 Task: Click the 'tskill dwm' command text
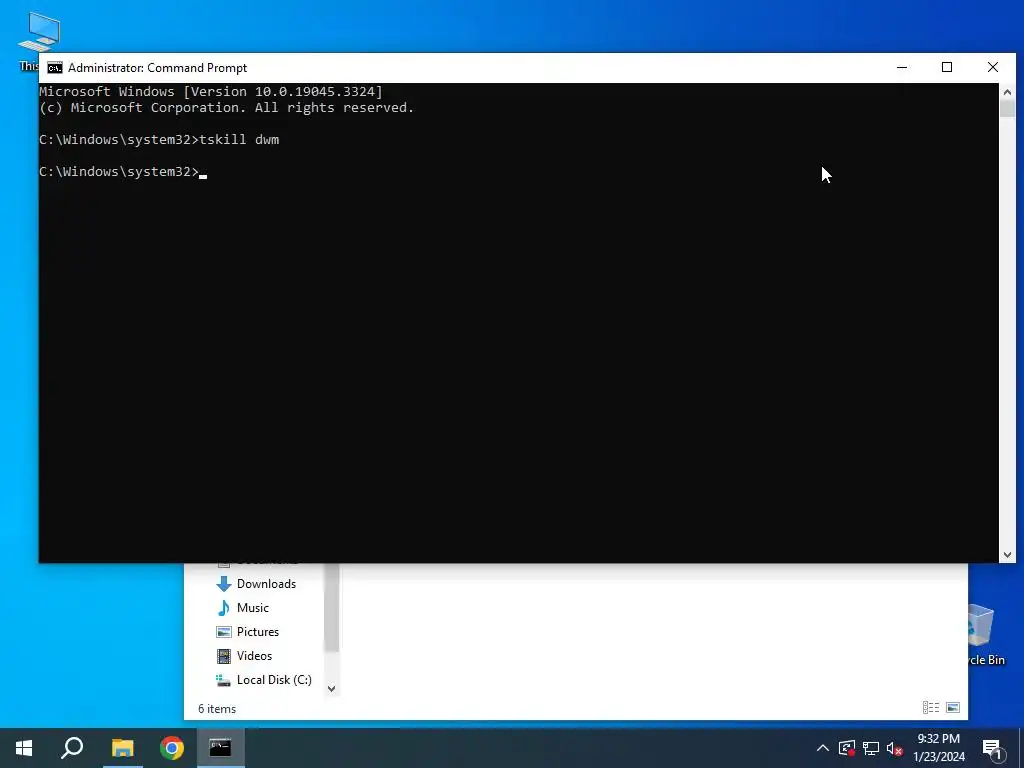(x=239, y=140)
